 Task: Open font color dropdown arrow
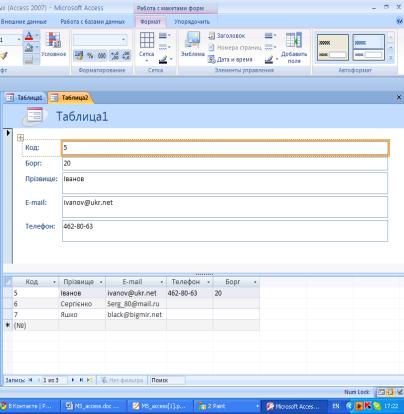pyautogui.click(x=37, y=36)
